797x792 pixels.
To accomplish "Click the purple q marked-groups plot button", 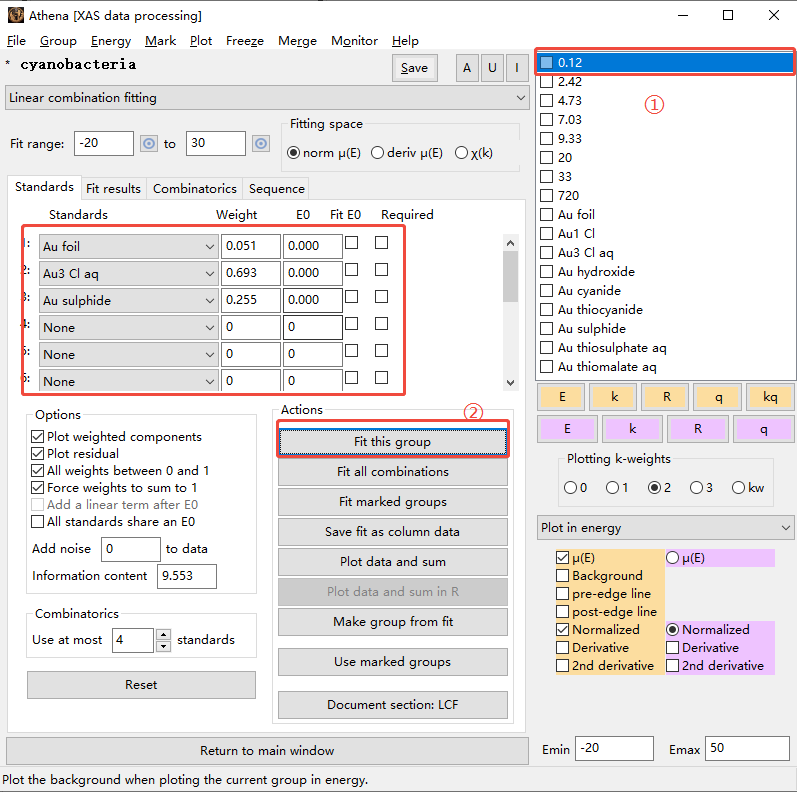I will 764,429.
